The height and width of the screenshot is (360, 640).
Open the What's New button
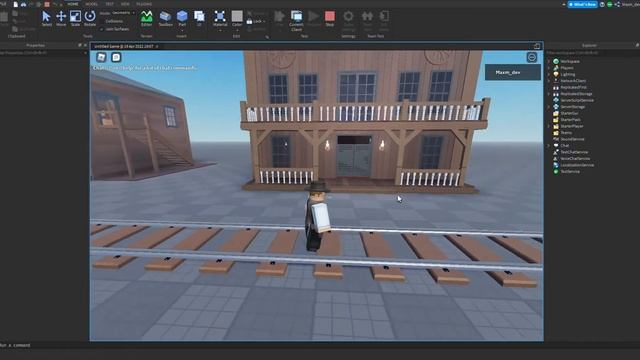click(582, 4)
